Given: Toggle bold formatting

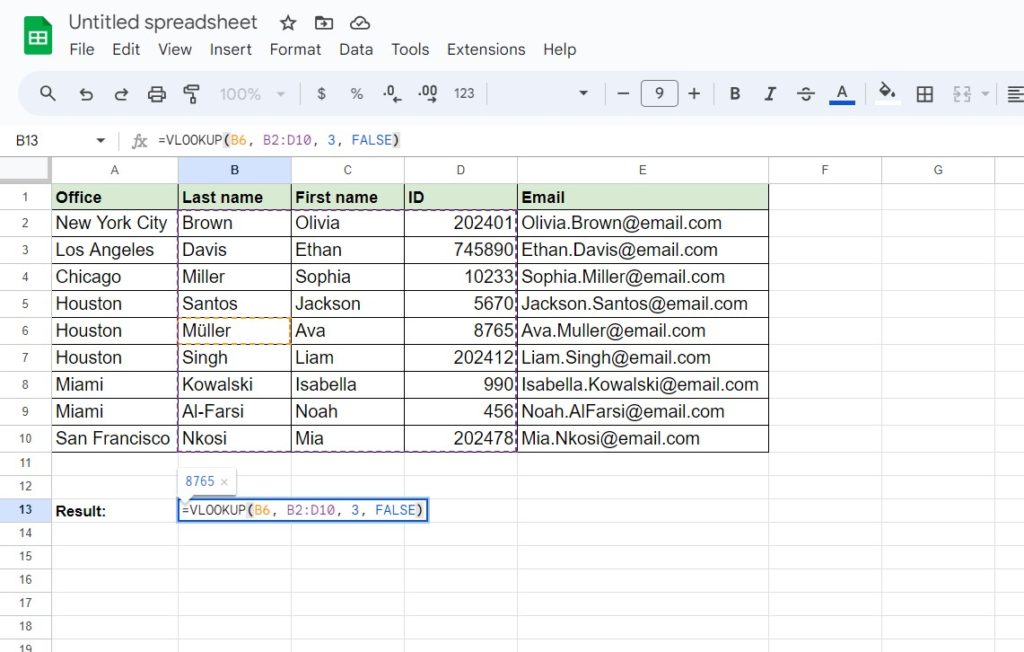Looking at the screenshot, I should (x=735, y=93).
